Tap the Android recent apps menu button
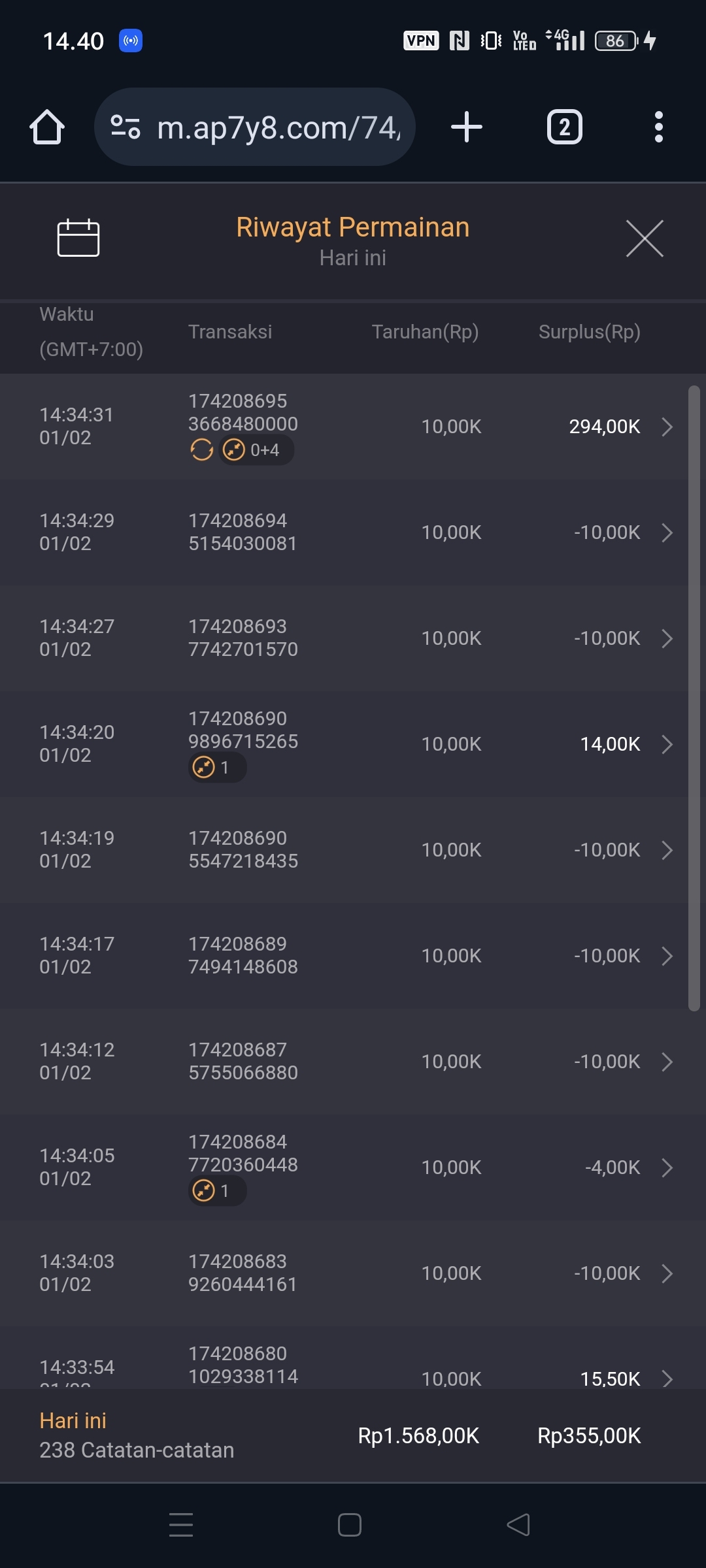Image resolution: width=706 pixels, height=1568 pixels. pos(181,1525)
